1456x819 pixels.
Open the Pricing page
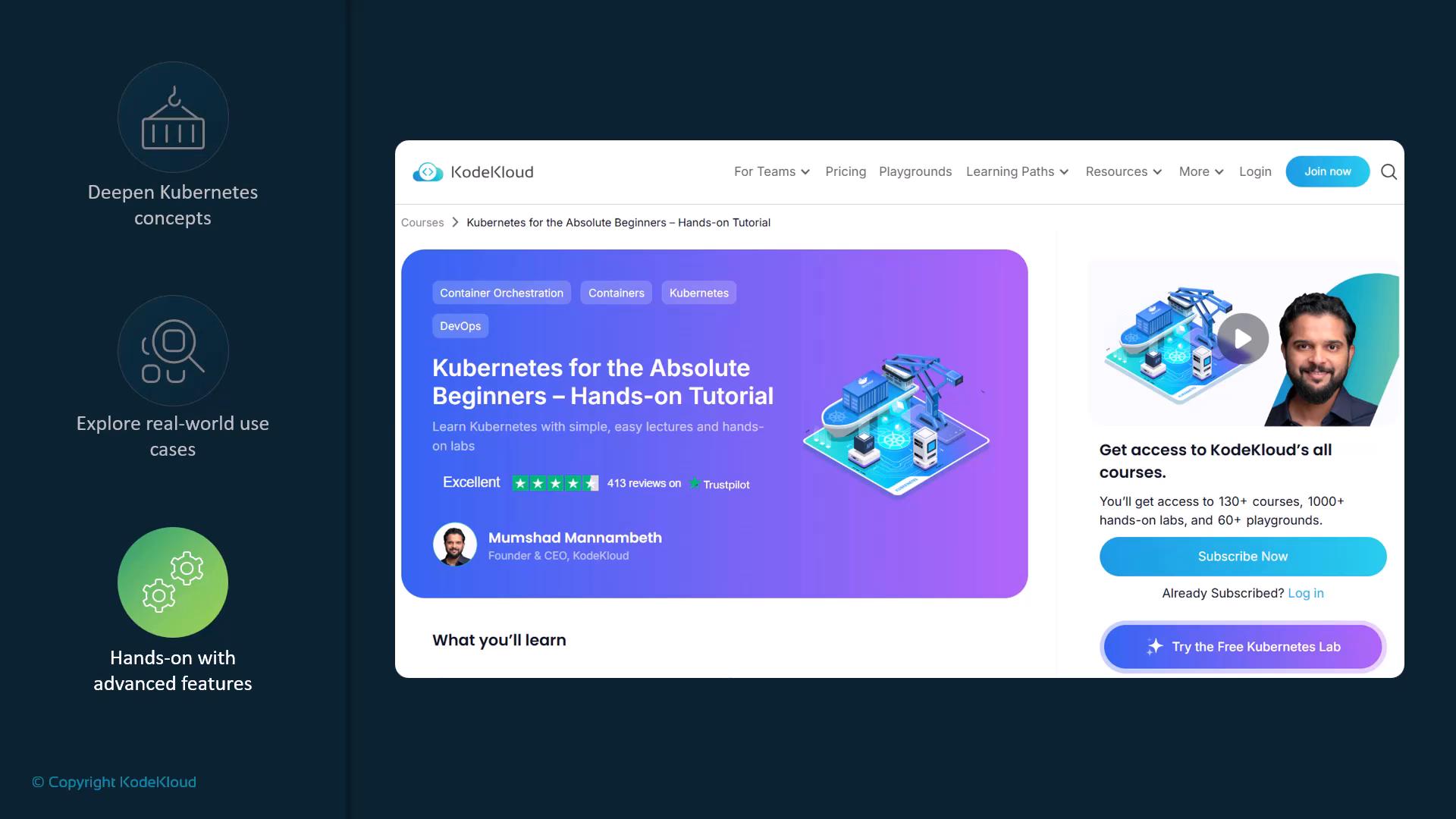(846, 172)
